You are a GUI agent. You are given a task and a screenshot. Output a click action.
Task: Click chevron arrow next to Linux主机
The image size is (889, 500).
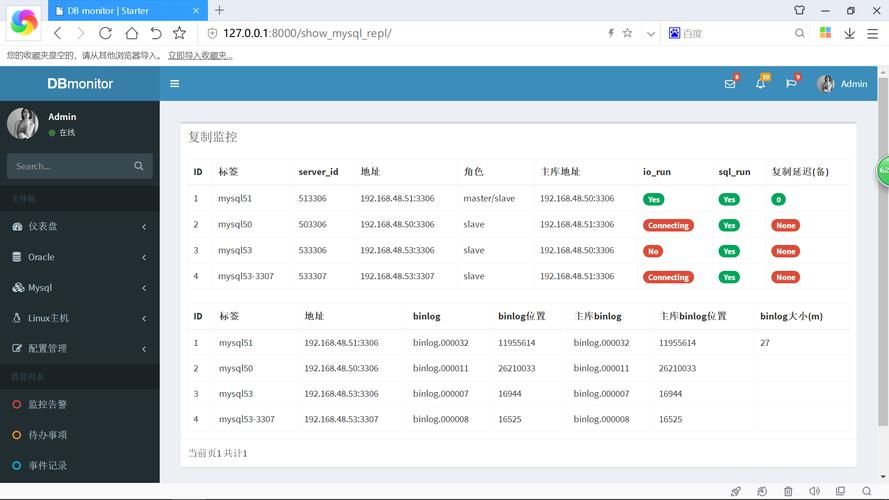[144, 319]
